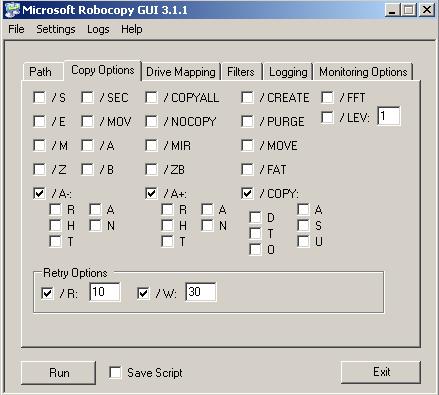This screenshot has width=439, height=395.
Task: Switch to the Path tab
Action: [x=42, y=72]
